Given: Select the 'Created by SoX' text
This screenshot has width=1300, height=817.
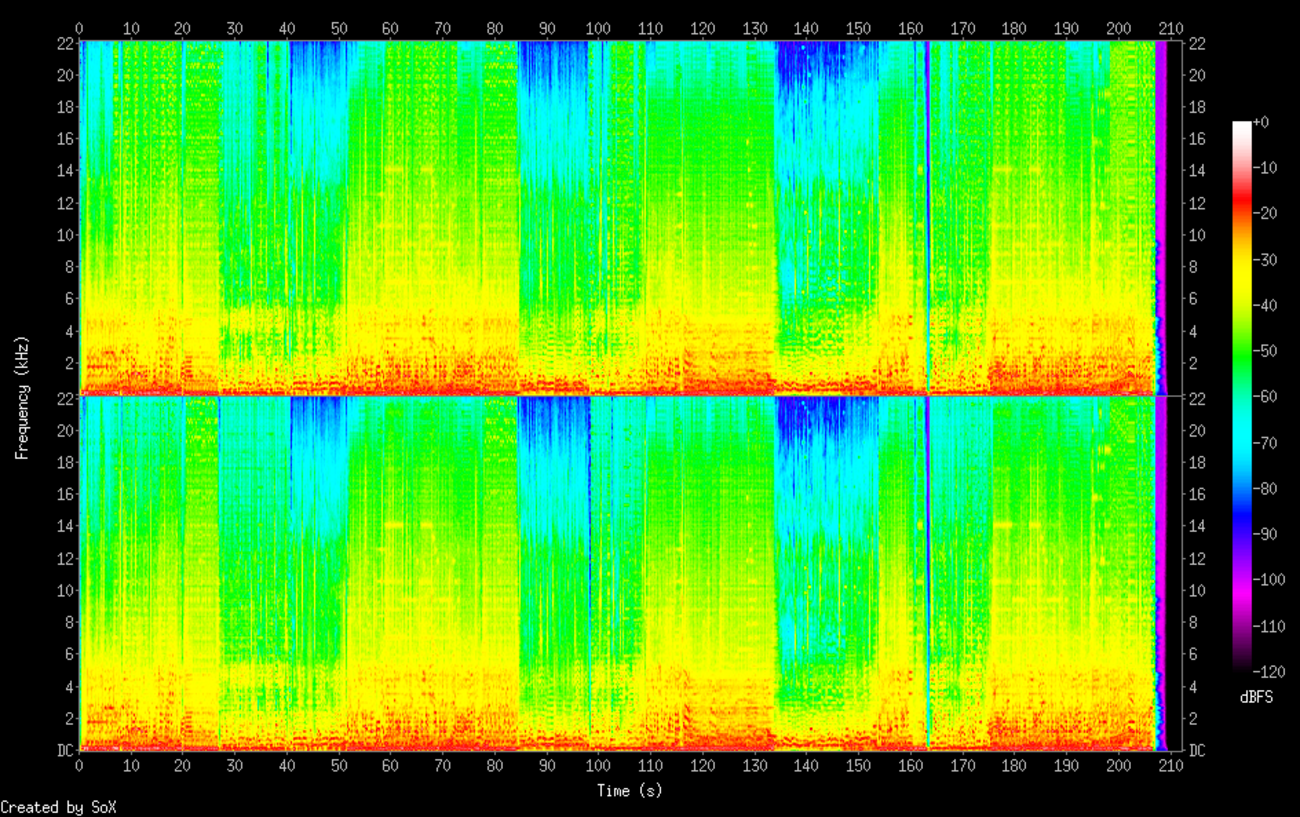Looking at the screenshot, I should click(x=58, y=807).
